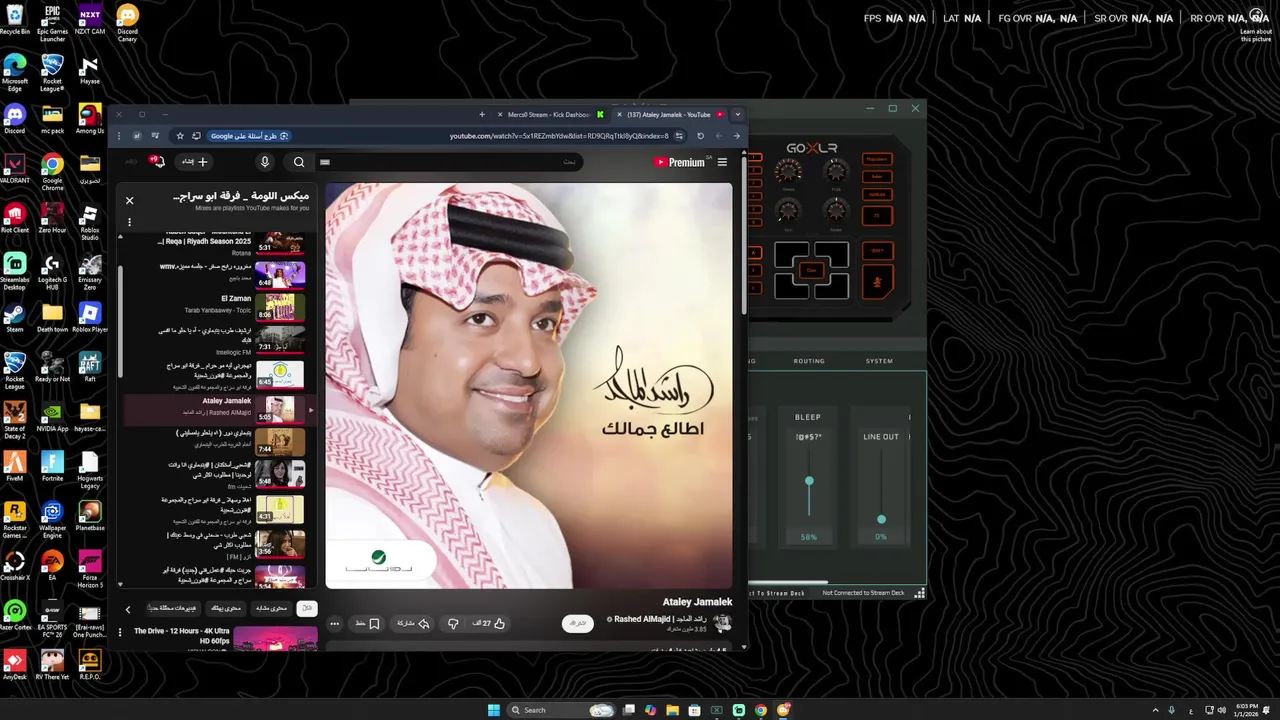
Task: Open YouTube Premium home logo
Action: 680,162
